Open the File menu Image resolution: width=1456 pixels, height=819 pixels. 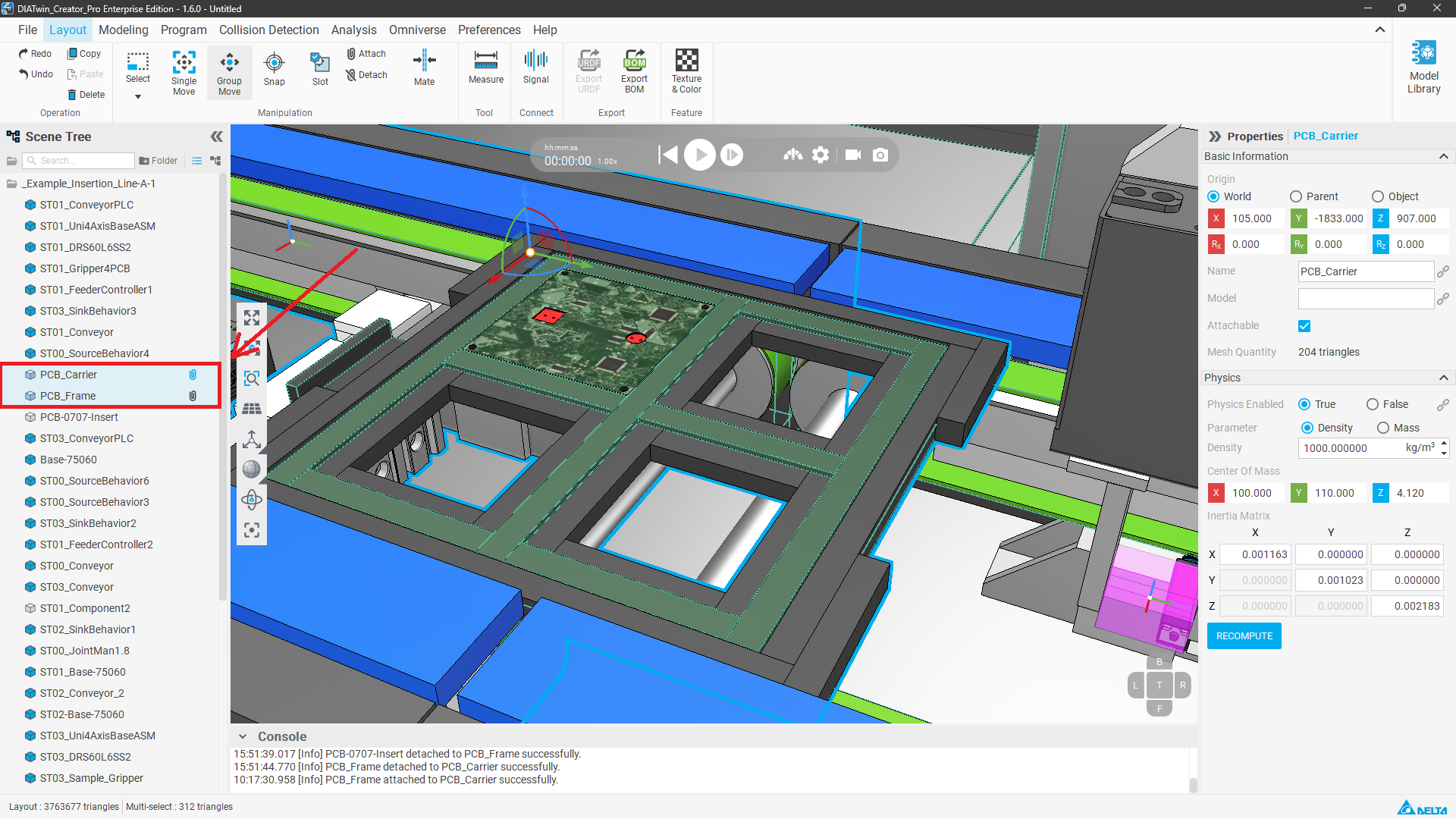(x=27, y=30)
